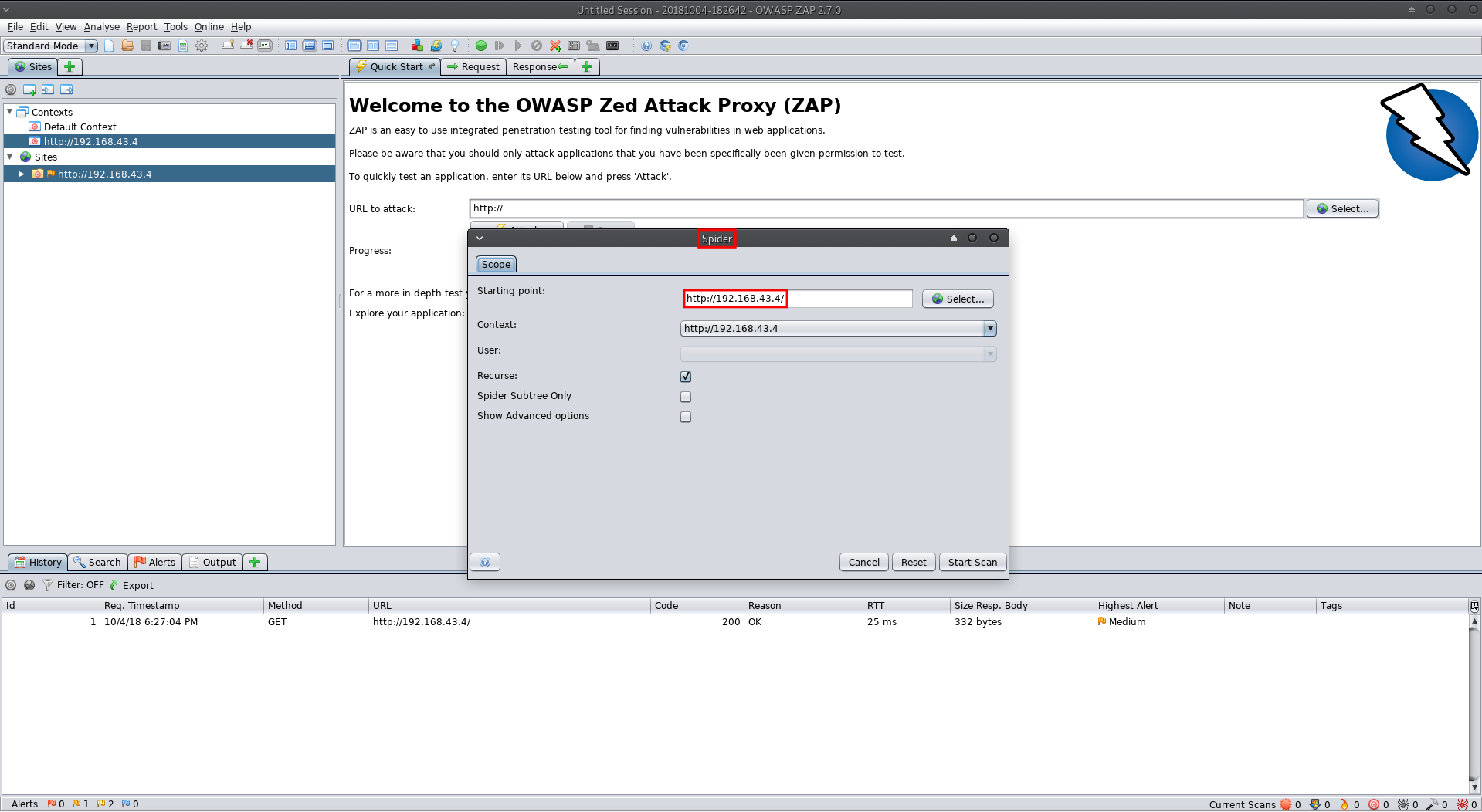Screen dimensions: 1482x812
Task: Select the GET http://192.168.43.4/ history row
Action: (x=734, y=622)
